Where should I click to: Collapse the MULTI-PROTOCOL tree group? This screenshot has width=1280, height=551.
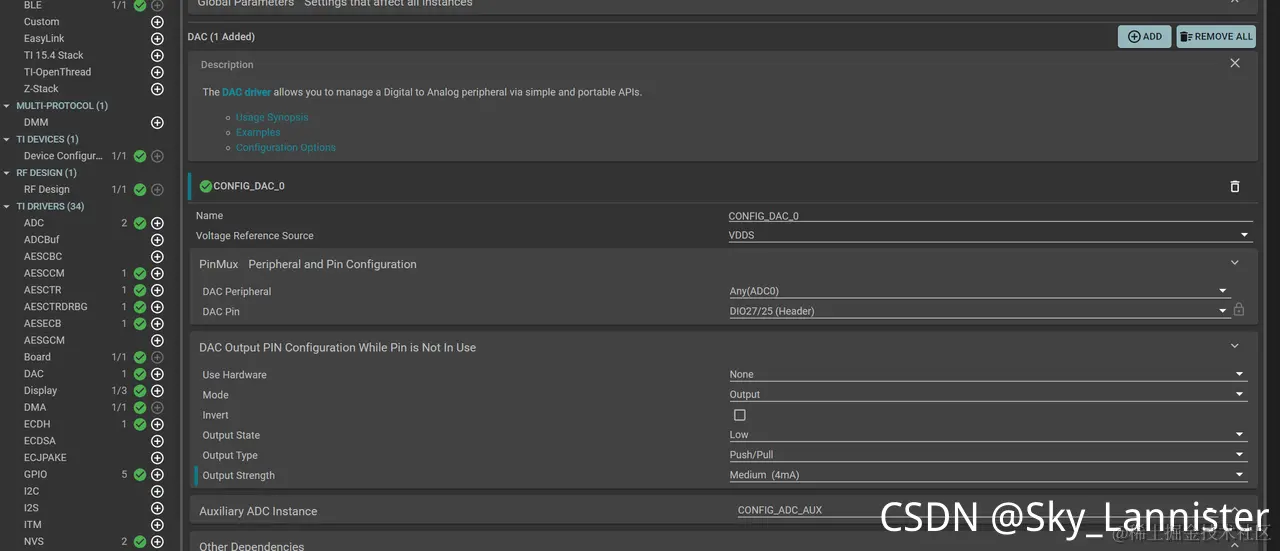pos(7,106)
